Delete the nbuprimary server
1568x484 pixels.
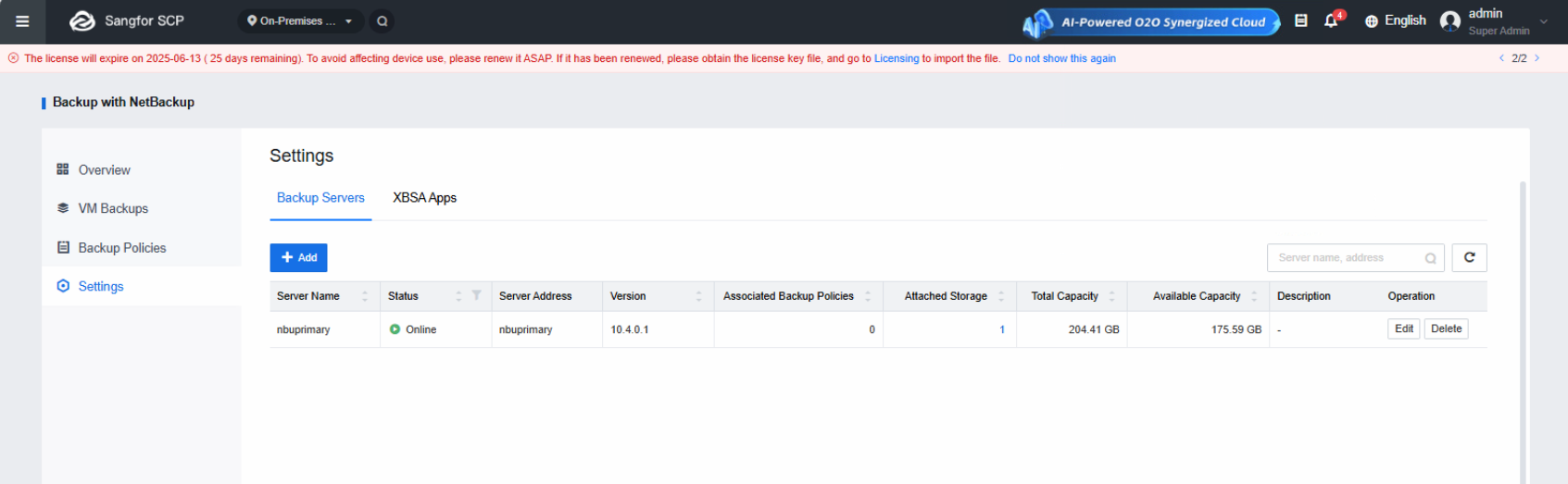click(1446, 329)
